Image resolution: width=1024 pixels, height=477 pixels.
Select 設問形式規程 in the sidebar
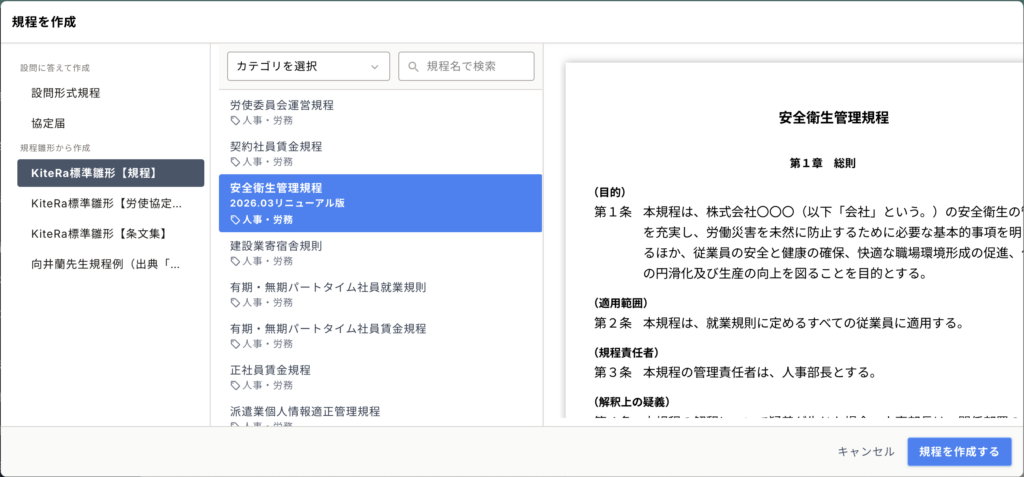(66, 93)
